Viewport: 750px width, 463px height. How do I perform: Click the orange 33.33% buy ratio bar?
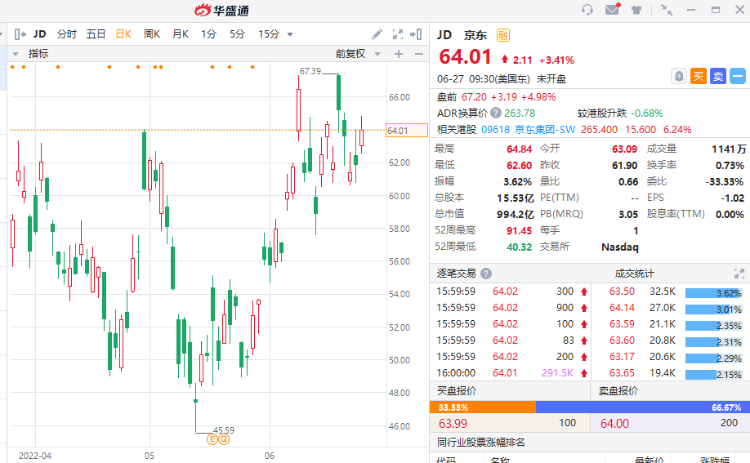483,407
